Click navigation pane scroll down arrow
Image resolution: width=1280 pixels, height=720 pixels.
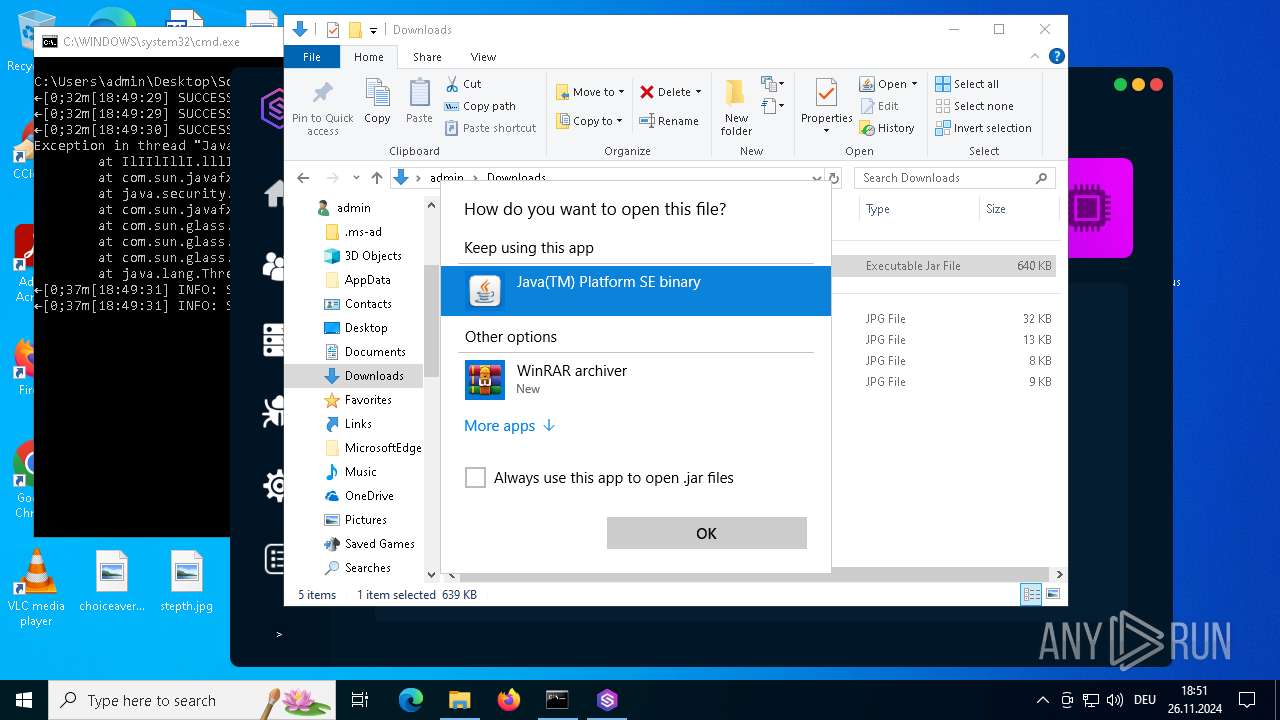coord(431,575)
